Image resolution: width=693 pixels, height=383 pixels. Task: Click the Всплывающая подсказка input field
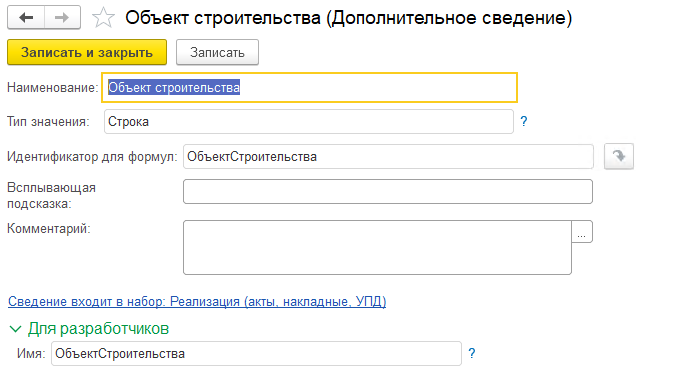pyautogui.click(x=388, y=191)
